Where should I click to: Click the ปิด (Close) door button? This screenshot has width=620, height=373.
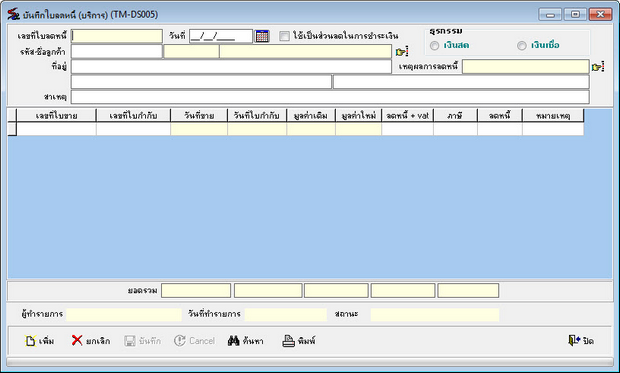(x=581, y=341)
